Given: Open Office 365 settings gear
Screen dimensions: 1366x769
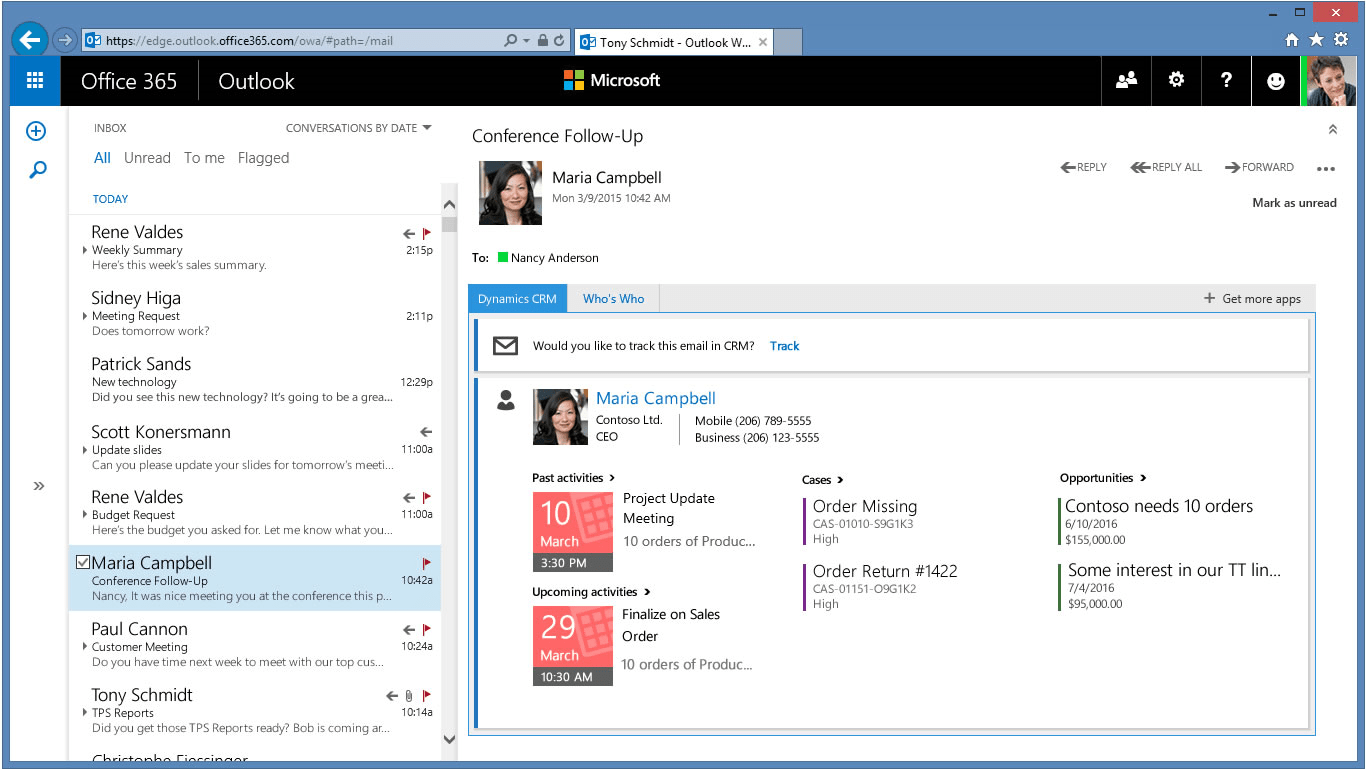Looking at the screenshot, I should coord(1176,81).
